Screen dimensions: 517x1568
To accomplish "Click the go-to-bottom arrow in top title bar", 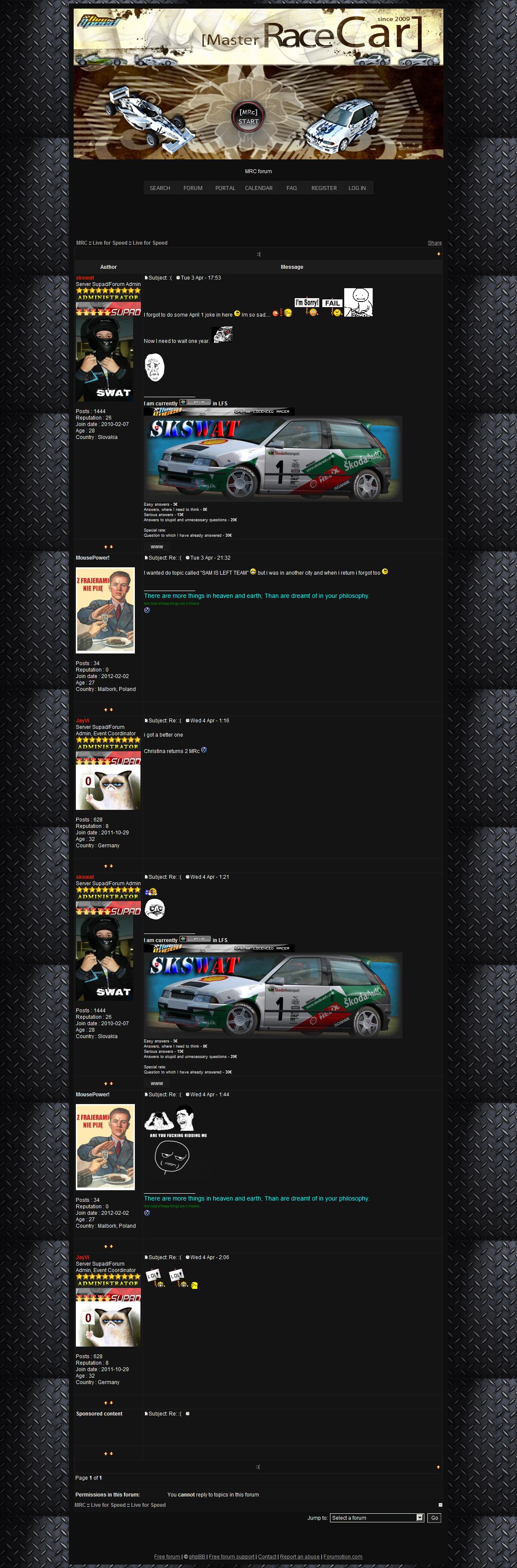I will pos(439,254).
